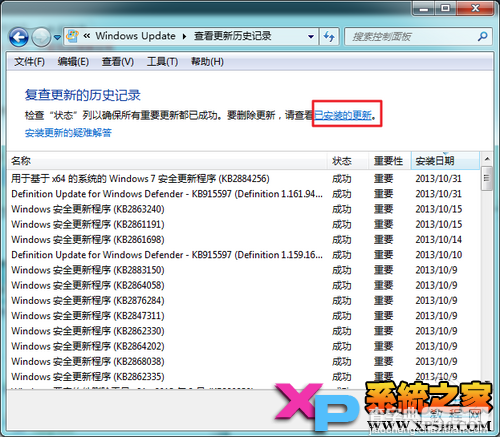Screen dimensions: 500x437
Task: Click 重要 importance in KB2884256 row
Action: [x=384, y=179]
